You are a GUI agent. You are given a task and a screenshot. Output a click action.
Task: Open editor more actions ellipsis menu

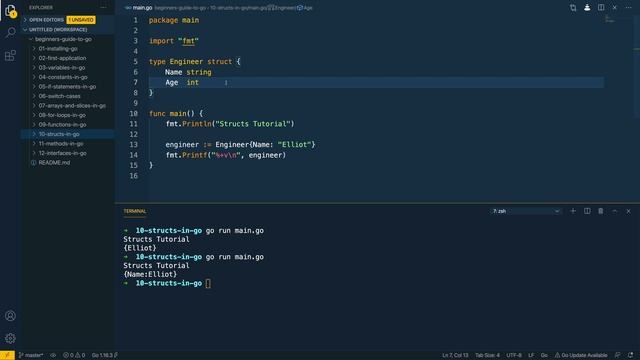629,7
